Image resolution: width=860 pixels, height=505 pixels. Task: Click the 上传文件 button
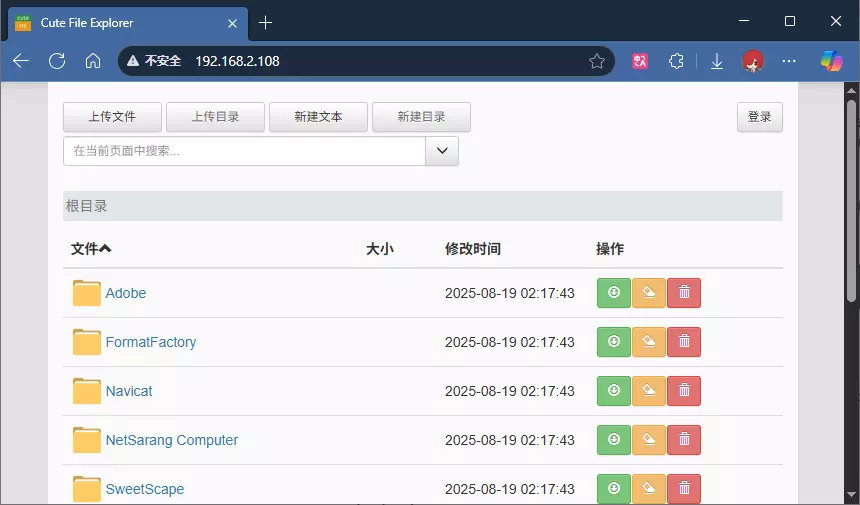[x=112, y=117]
